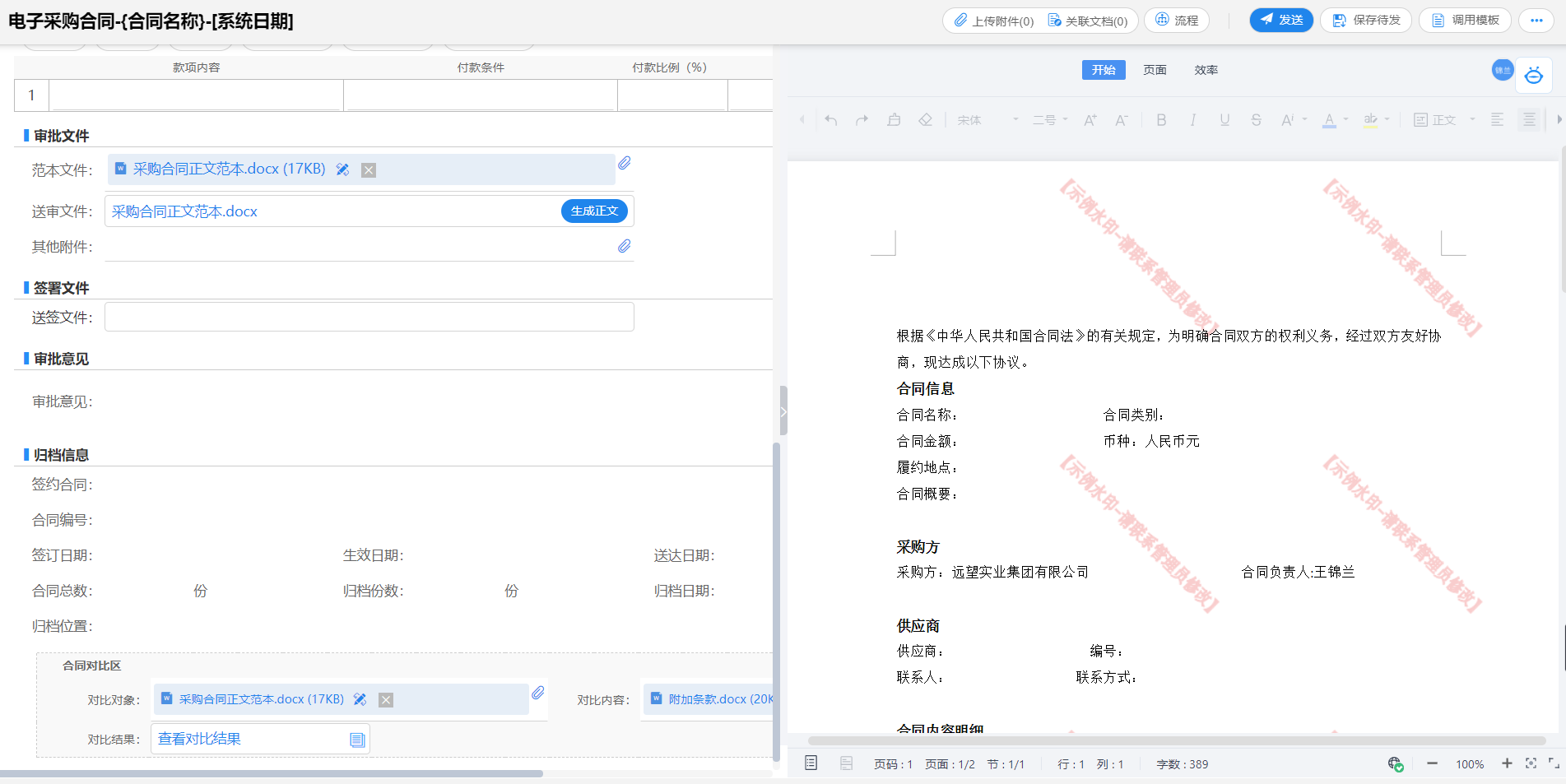Select the format painter tool
The image size is (1566, 784).
pos(894,120)
